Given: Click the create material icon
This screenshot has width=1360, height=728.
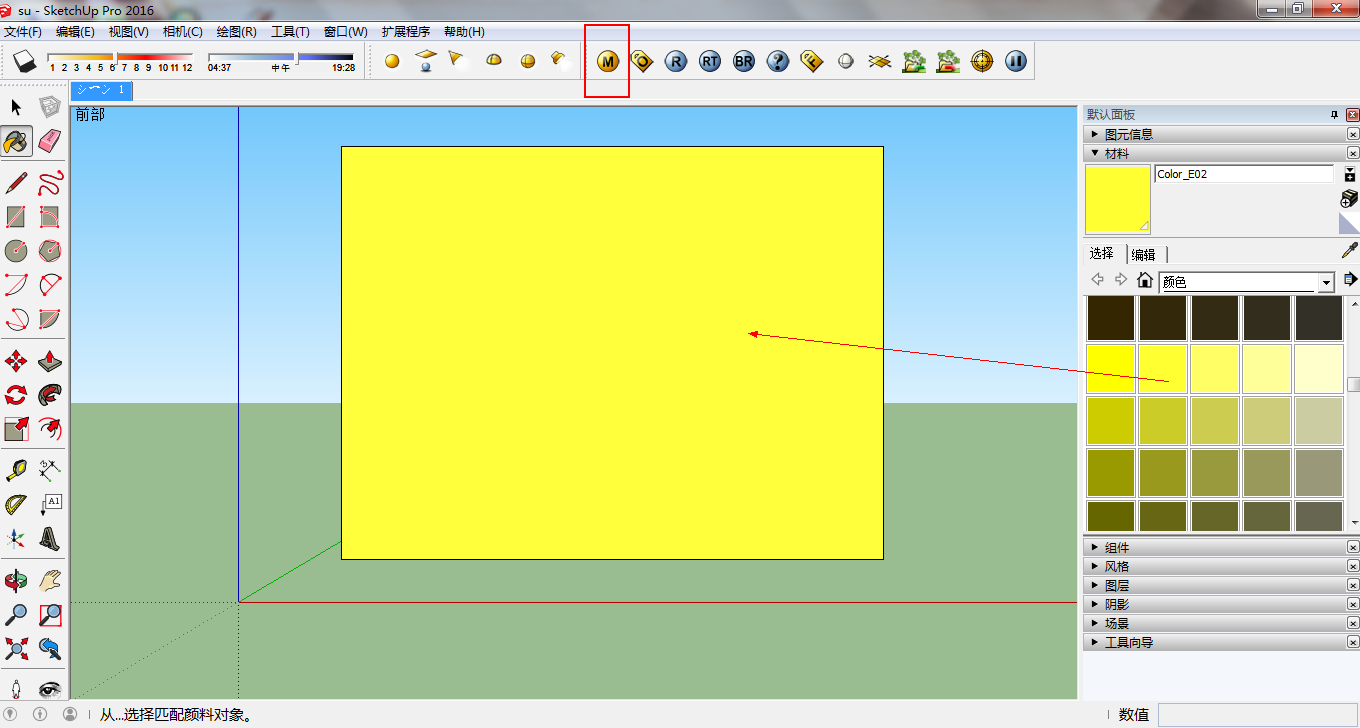Looking at the screenshot, I should pyautogui.click(x=1349, y=198).
